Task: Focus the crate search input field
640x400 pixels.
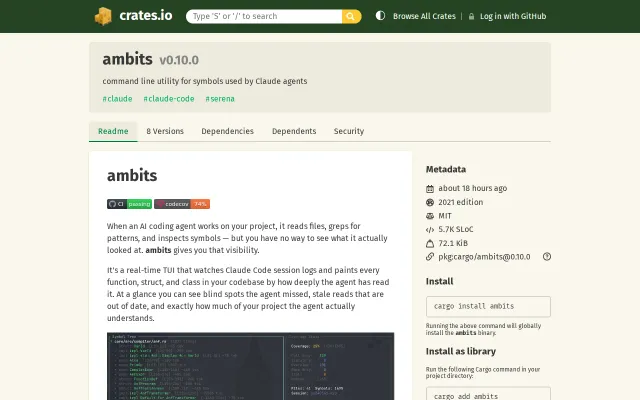Action: (264, 16)
